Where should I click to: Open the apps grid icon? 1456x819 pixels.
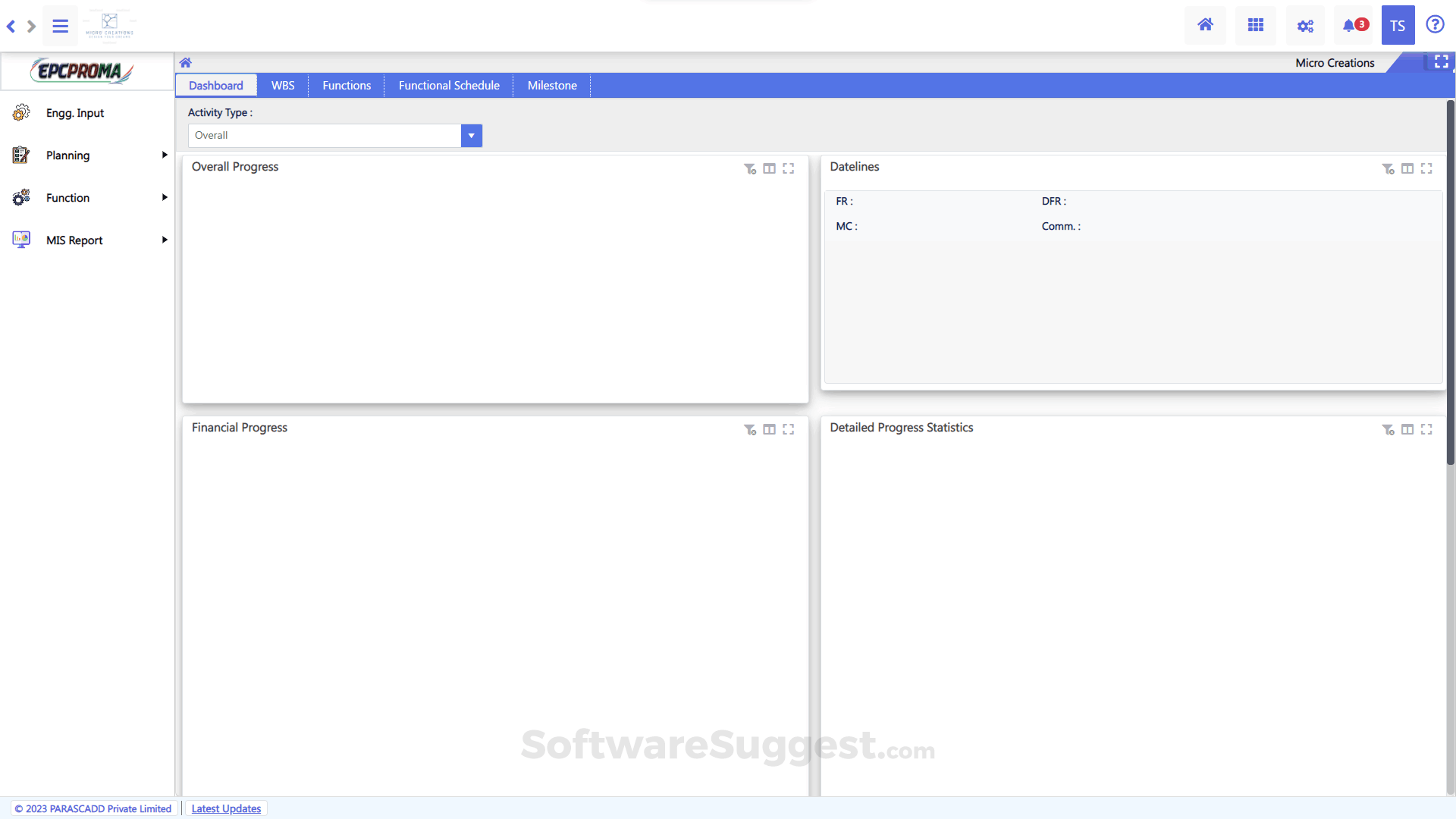[x=1256, y=25]
